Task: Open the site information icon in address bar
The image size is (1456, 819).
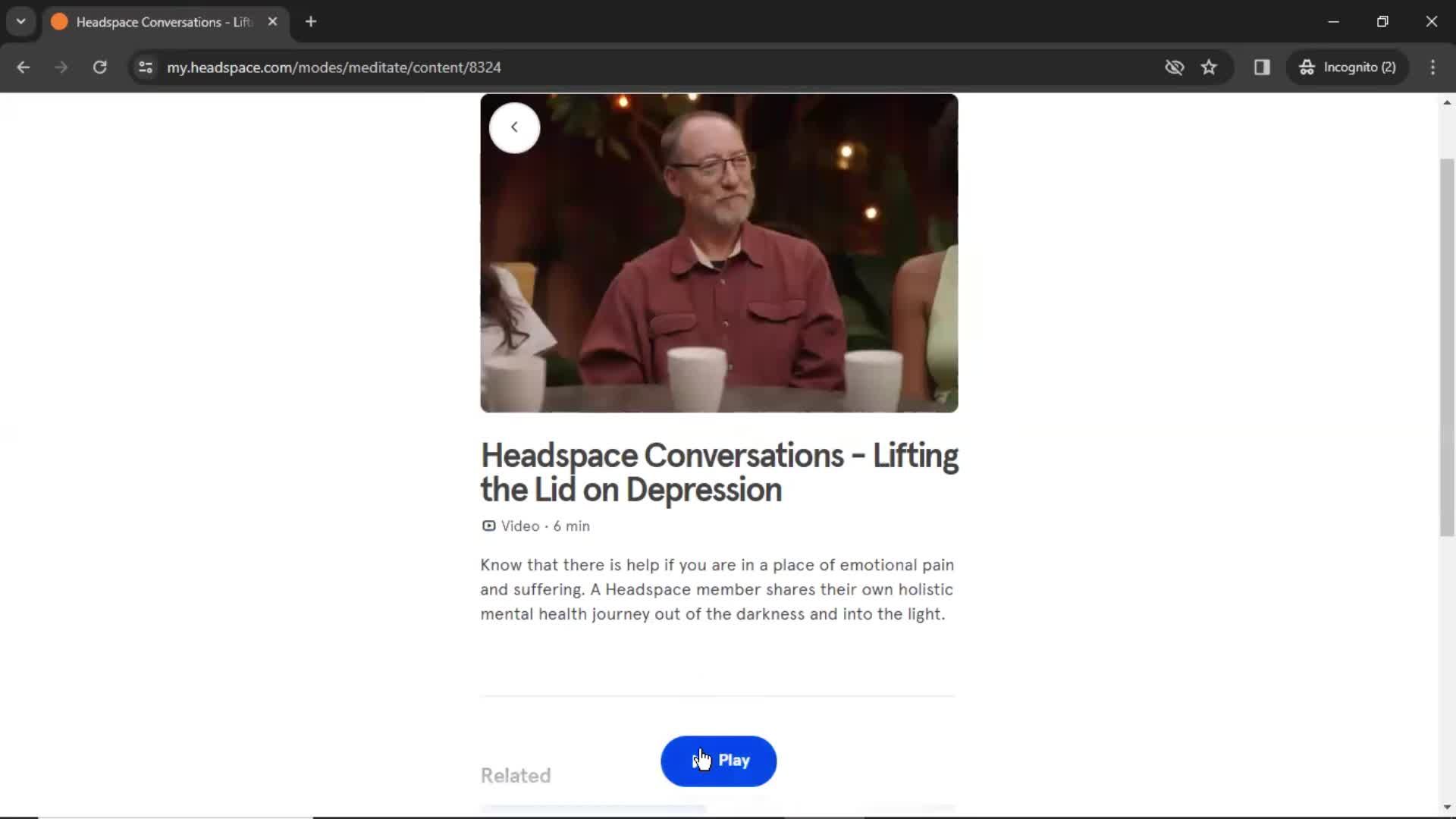Action: click(146, 67)
